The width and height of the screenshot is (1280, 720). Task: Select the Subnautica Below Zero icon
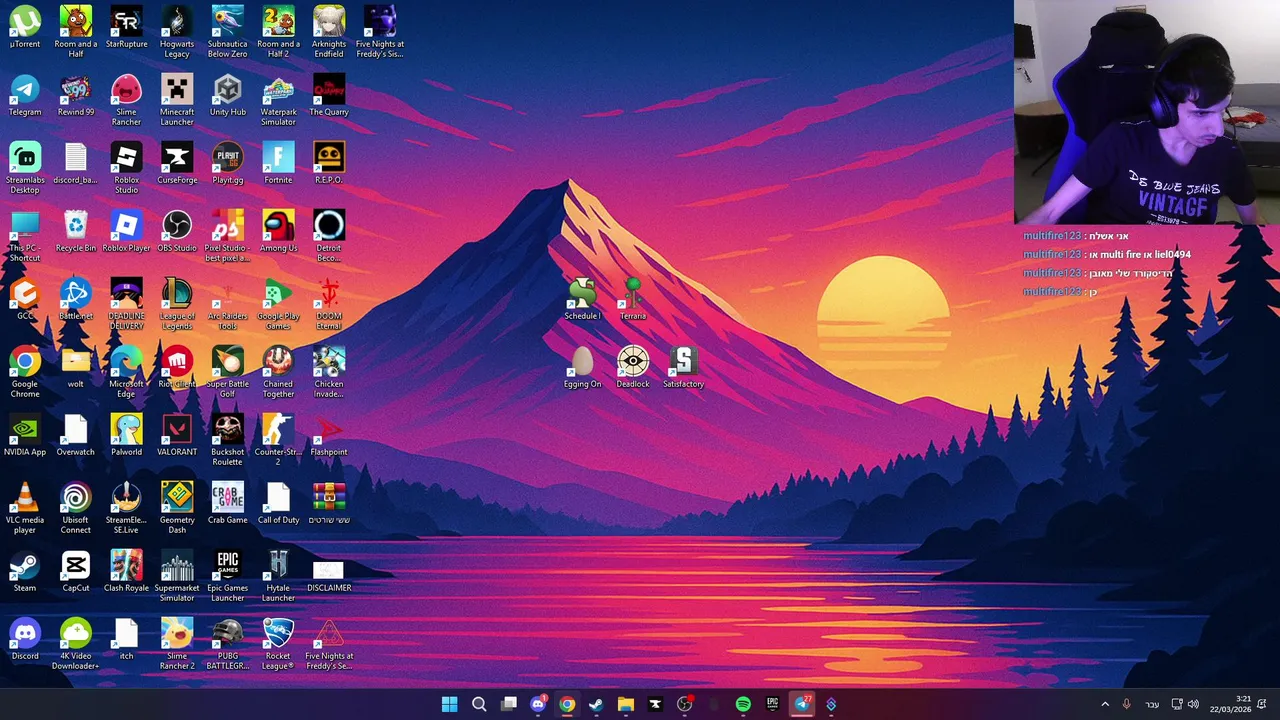click(x=227, y=32)
